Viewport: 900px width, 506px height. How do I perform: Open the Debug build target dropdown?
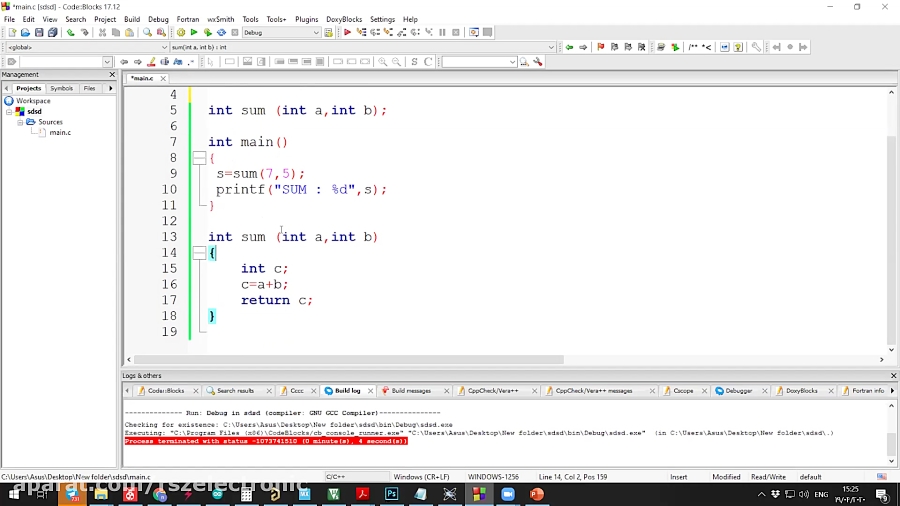(316, 32)
